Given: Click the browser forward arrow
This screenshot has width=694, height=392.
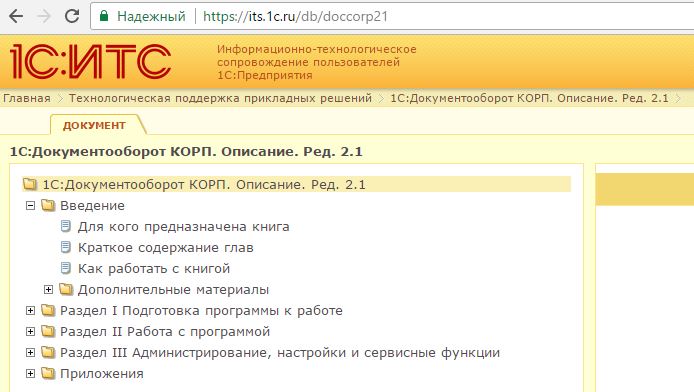Looking at the screenshot, I should coord(44,16).
